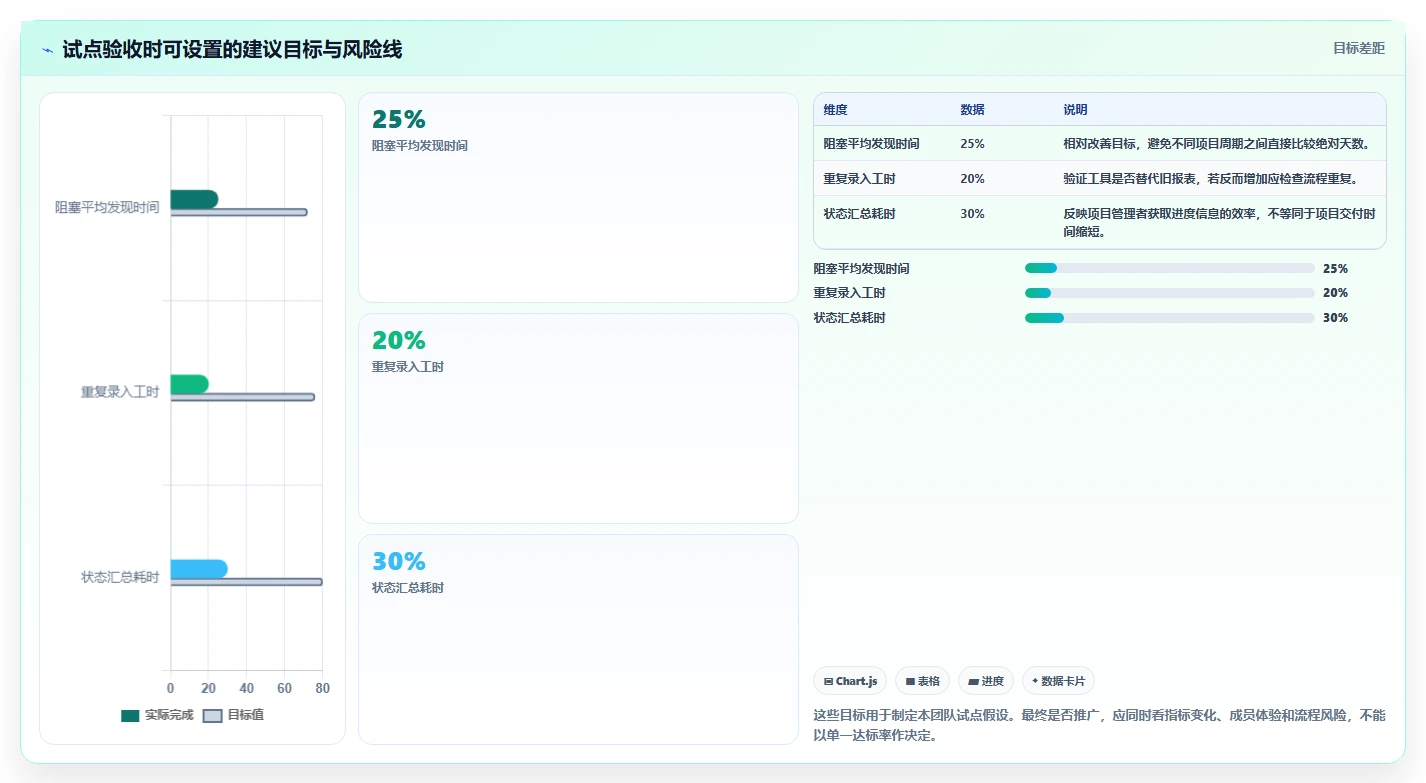Viewport: 1426px width, 783px height.
Task: Click 阻塞平均发现时间 target bar in chart
Action: [239, 212]
